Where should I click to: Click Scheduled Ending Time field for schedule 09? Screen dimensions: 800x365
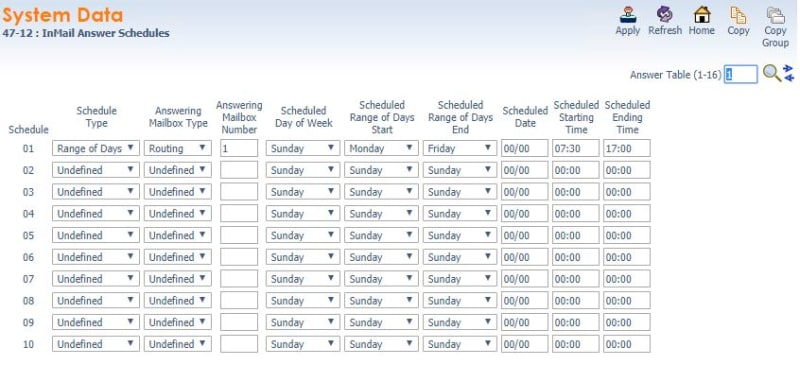click(627, 322)
